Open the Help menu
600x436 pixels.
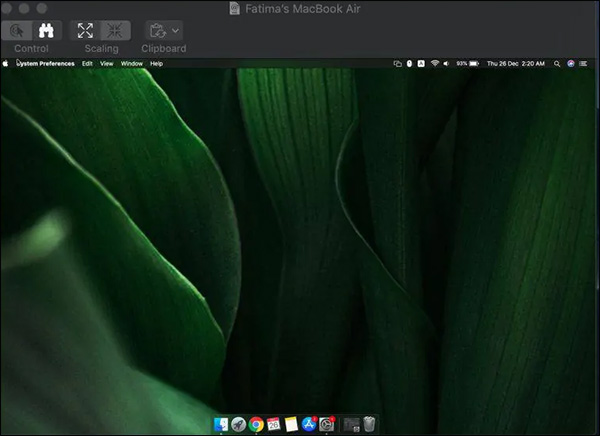tap(156, 63)
